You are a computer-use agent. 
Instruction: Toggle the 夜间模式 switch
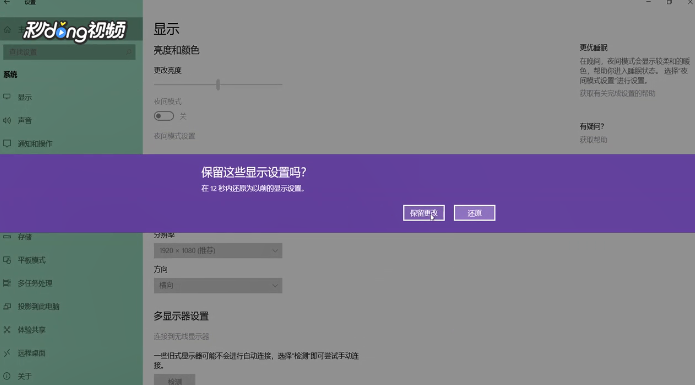pyautogui.click(x=164, y=116)
